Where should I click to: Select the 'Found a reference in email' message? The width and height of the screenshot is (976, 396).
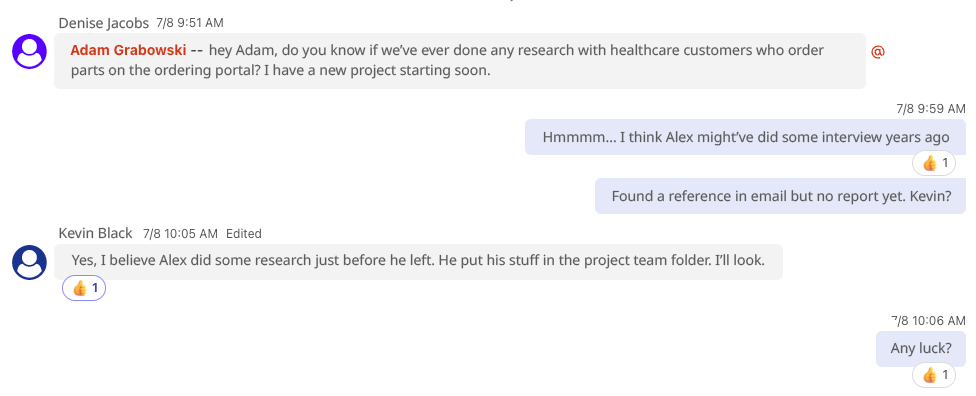pos(781,196)
